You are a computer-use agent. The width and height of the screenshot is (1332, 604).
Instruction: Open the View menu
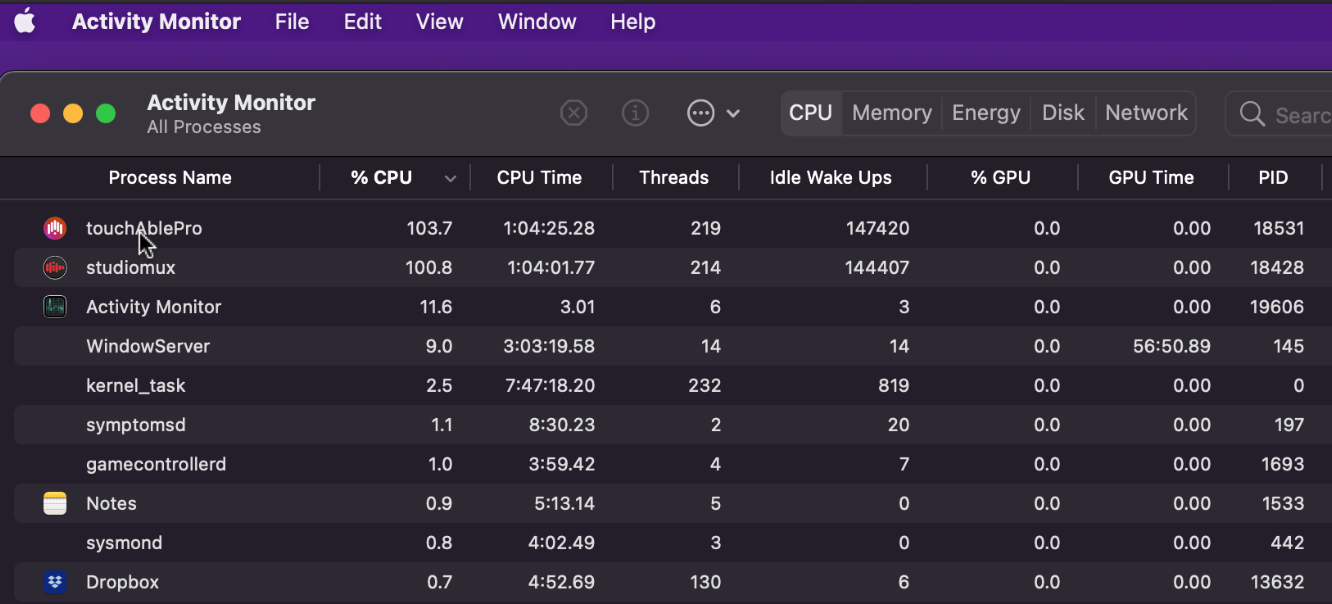pyautogui.click(x=439, y=22)
